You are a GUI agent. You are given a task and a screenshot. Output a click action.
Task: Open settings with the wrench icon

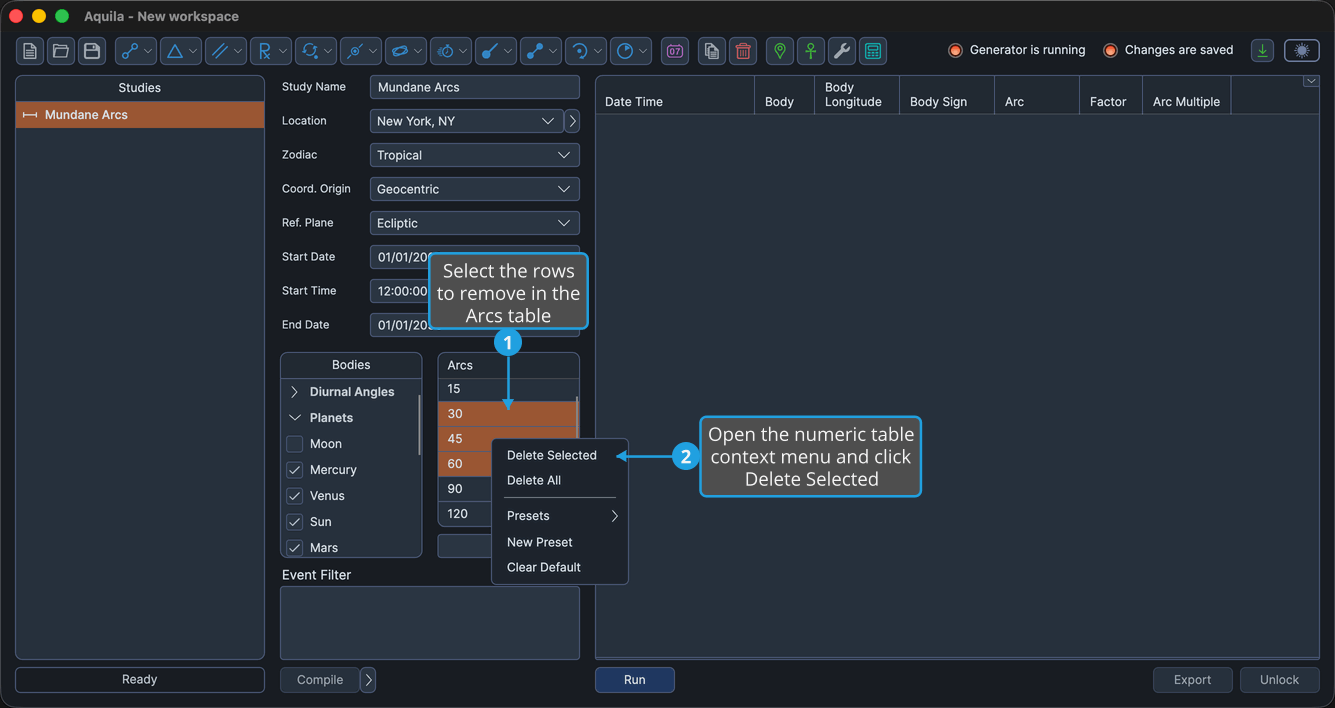coord(842,51)
